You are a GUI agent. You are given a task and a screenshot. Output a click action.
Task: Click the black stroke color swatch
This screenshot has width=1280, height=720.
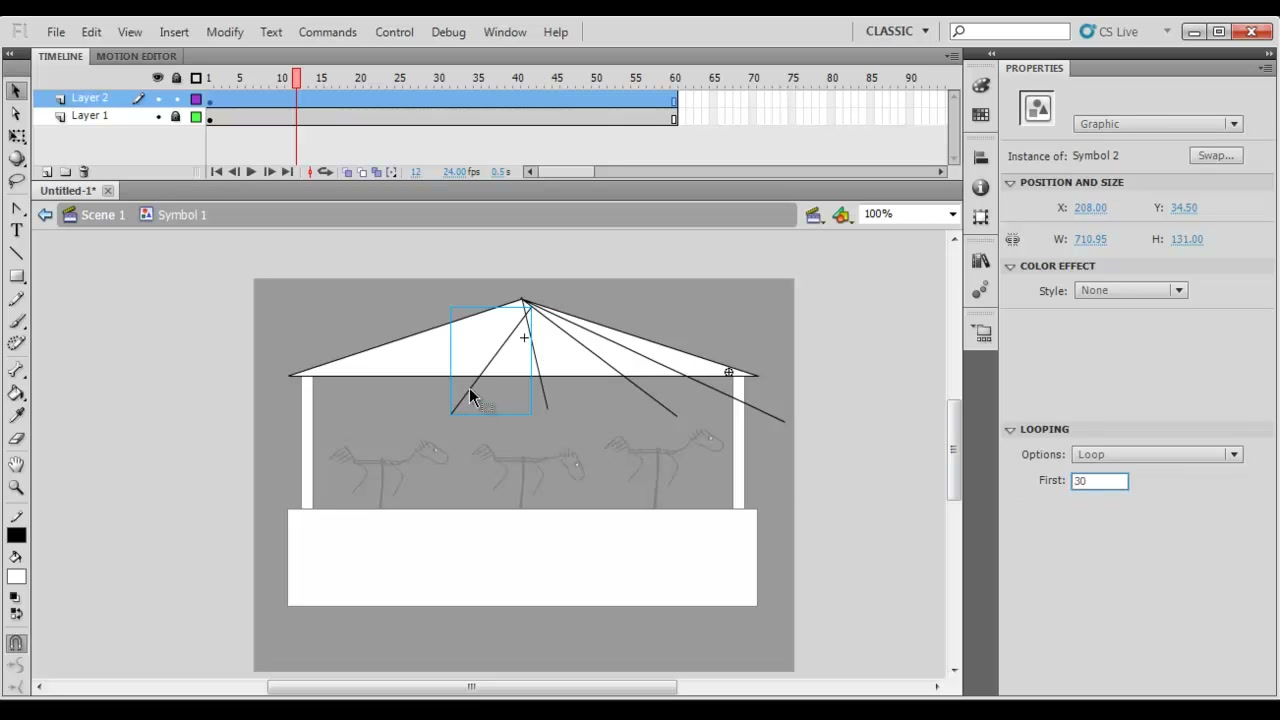coord(16,536)
